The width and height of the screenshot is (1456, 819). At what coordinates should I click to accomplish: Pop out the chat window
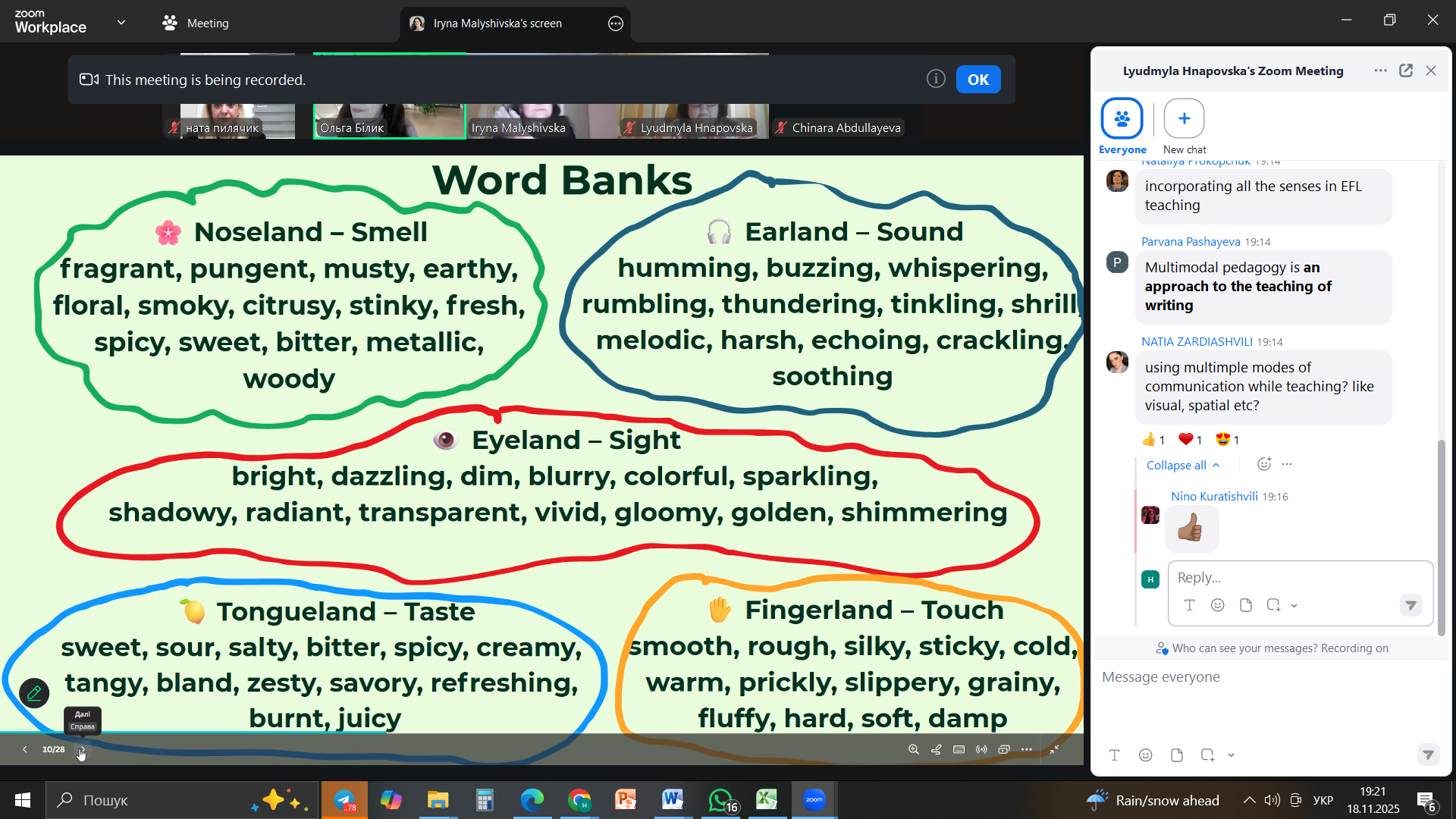(1406, 71)
